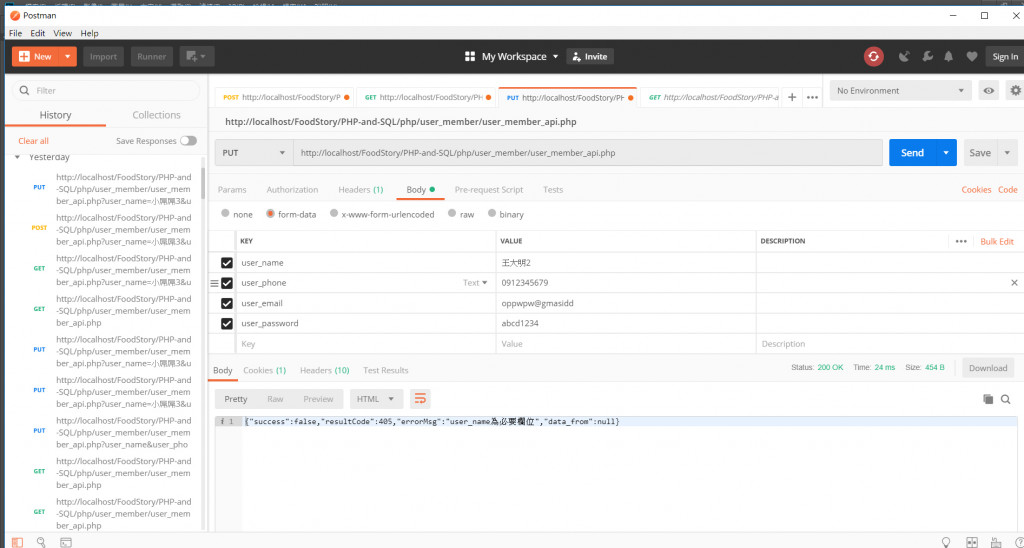Open the Postman console icon at bottom
1024x548 pixels.
click(65, 542)
